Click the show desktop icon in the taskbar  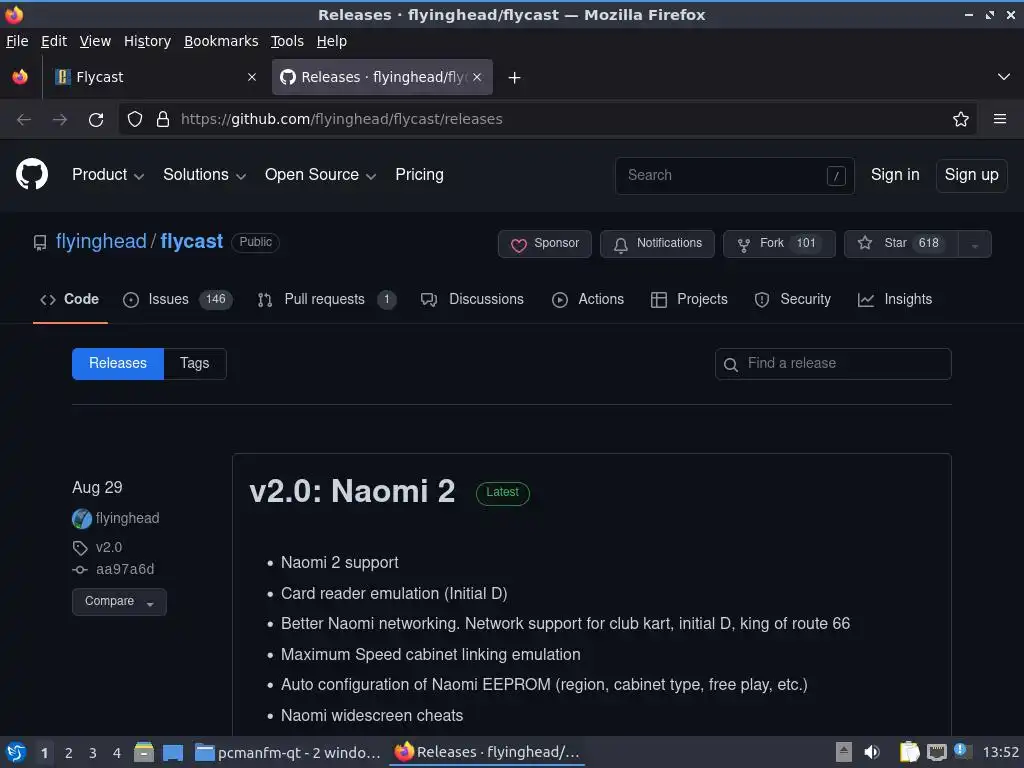pyautogui.click(x=173, y=752)
